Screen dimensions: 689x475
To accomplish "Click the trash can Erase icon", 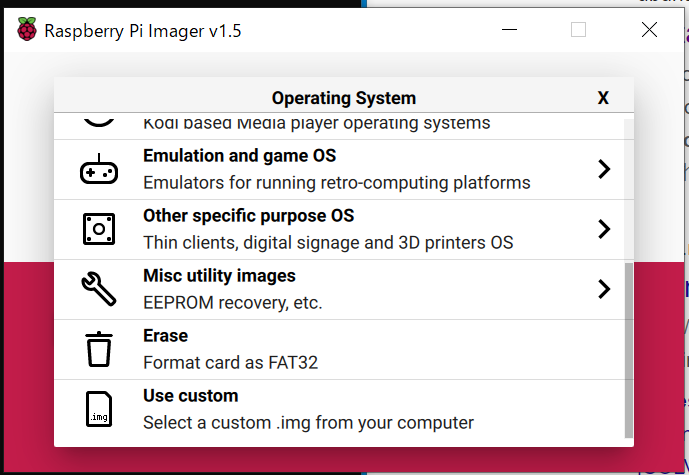I will coord(99,349).
